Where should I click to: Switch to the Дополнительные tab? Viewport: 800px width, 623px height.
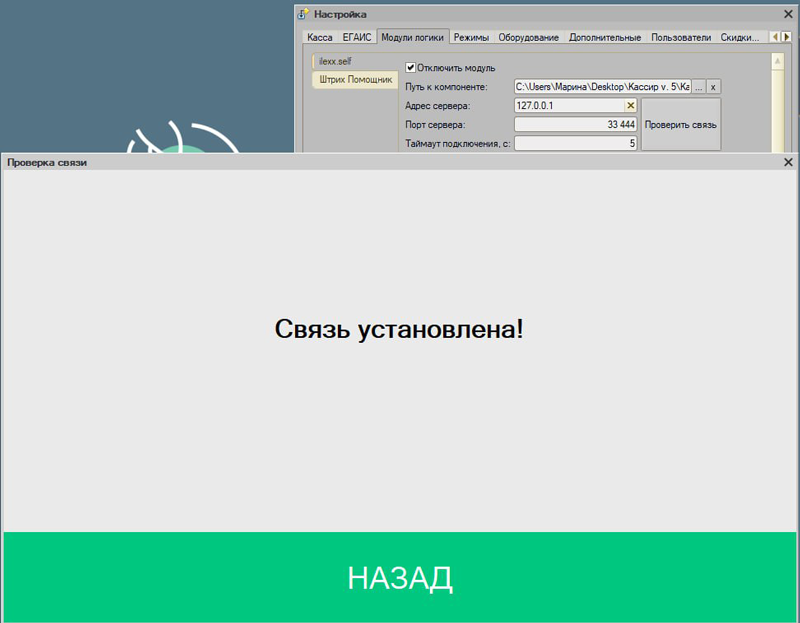[x=605, y=37]
